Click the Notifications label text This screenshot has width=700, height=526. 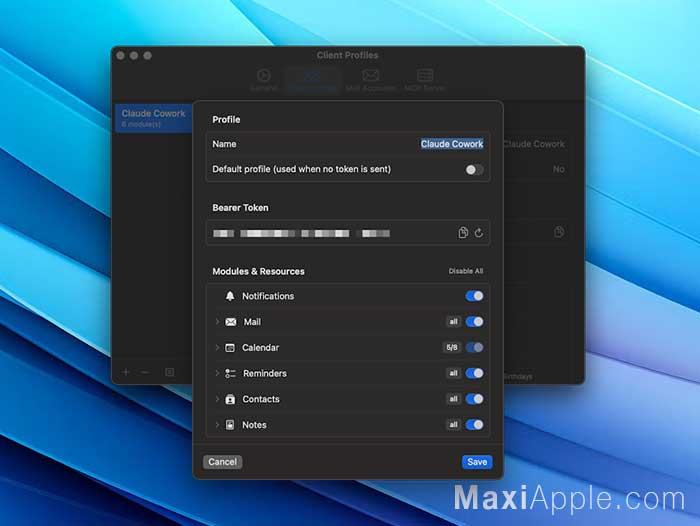(x=268, y=296)
